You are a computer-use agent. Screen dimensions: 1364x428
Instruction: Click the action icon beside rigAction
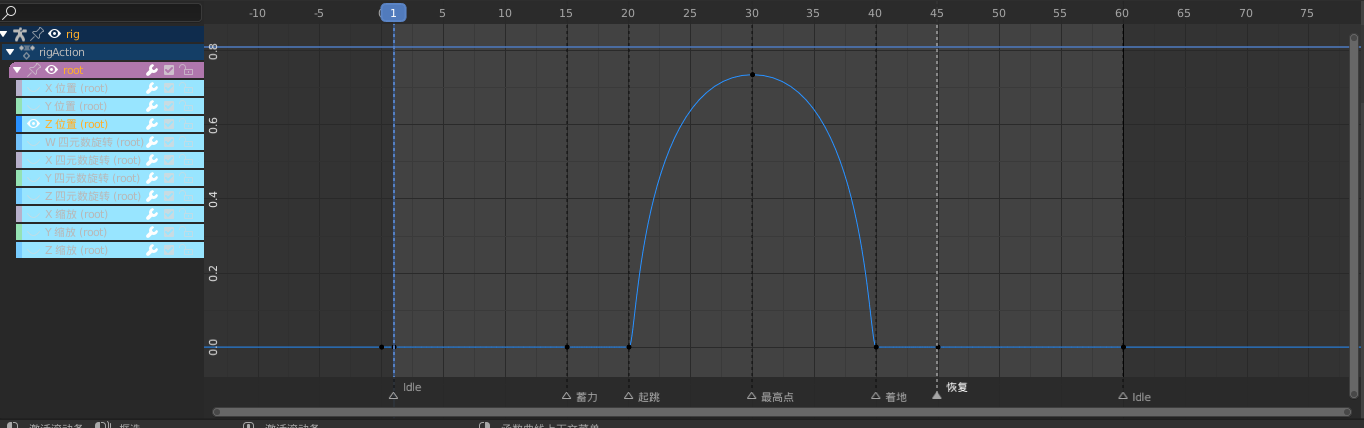(27, 52)
